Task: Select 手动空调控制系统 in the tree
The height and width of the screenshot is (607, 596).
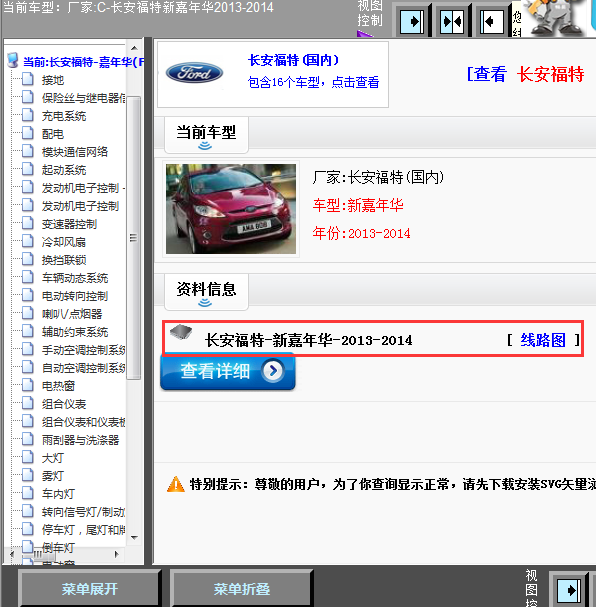Action: click(x=84, y=350)
